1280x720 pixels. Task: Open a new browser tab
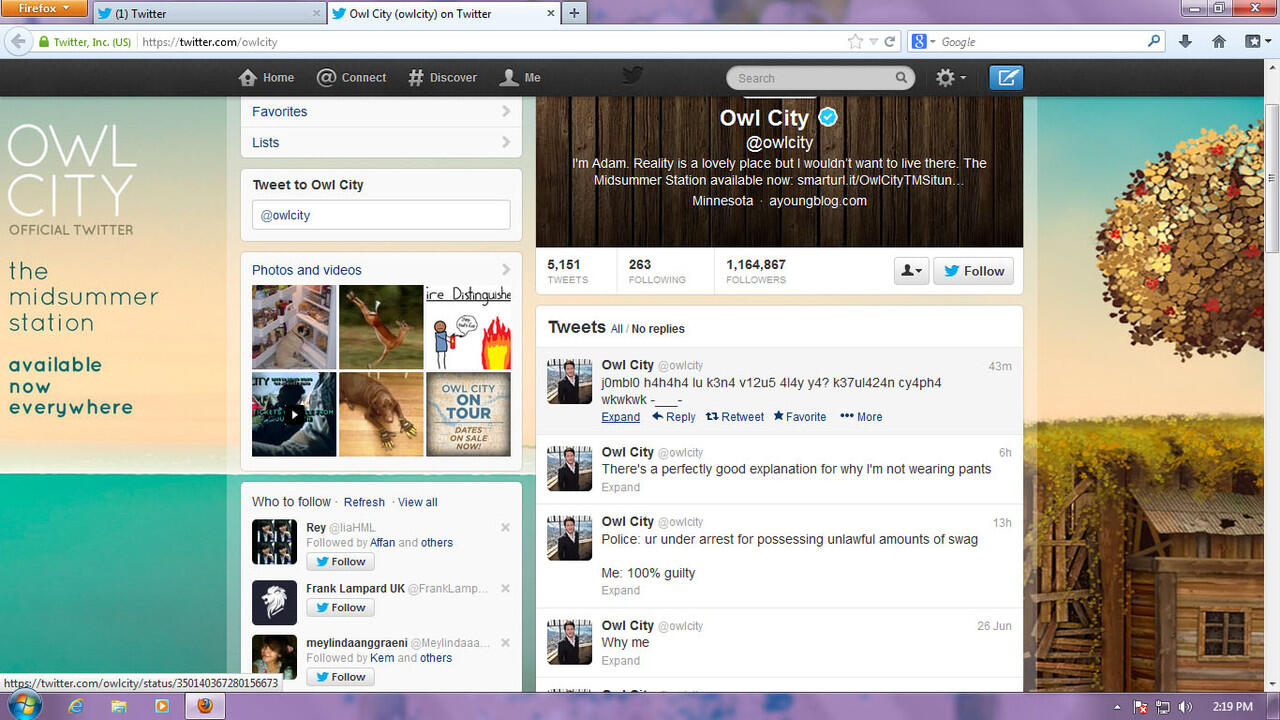(x=574, y=13)
